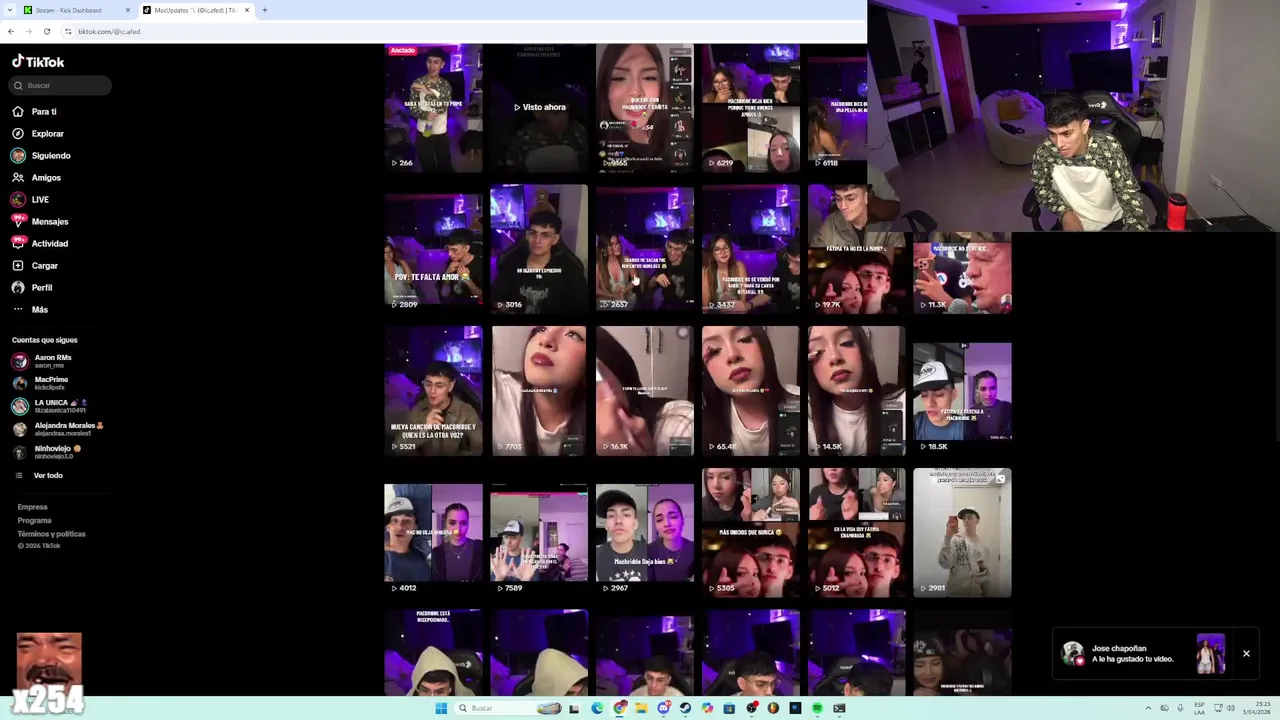View site information icon in address bar
This screenshot has width=1280, height=720.
point(68,31)
